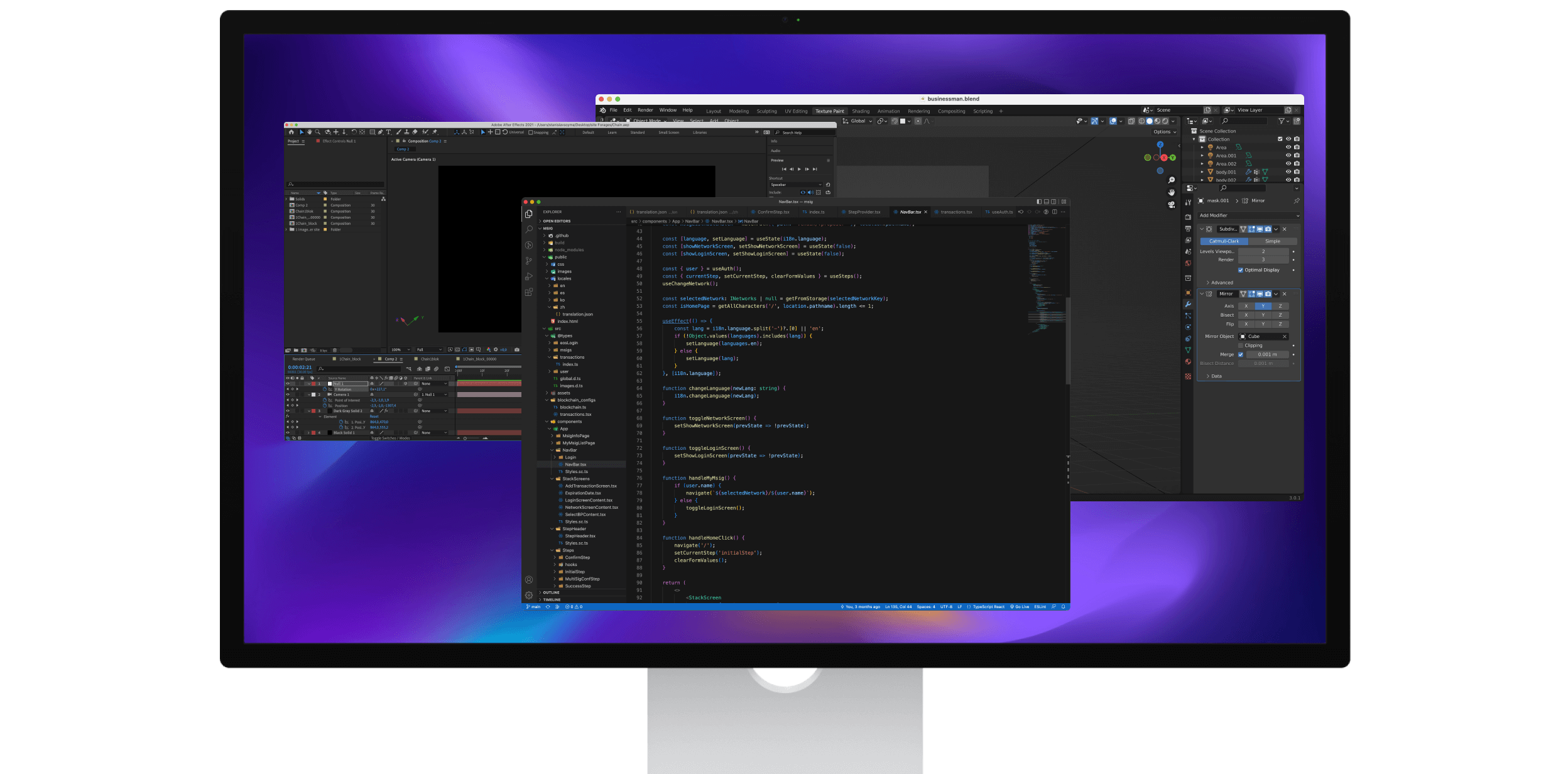Open VS Code Source Control view
1568x774 pixels.
tap(528, 261)
